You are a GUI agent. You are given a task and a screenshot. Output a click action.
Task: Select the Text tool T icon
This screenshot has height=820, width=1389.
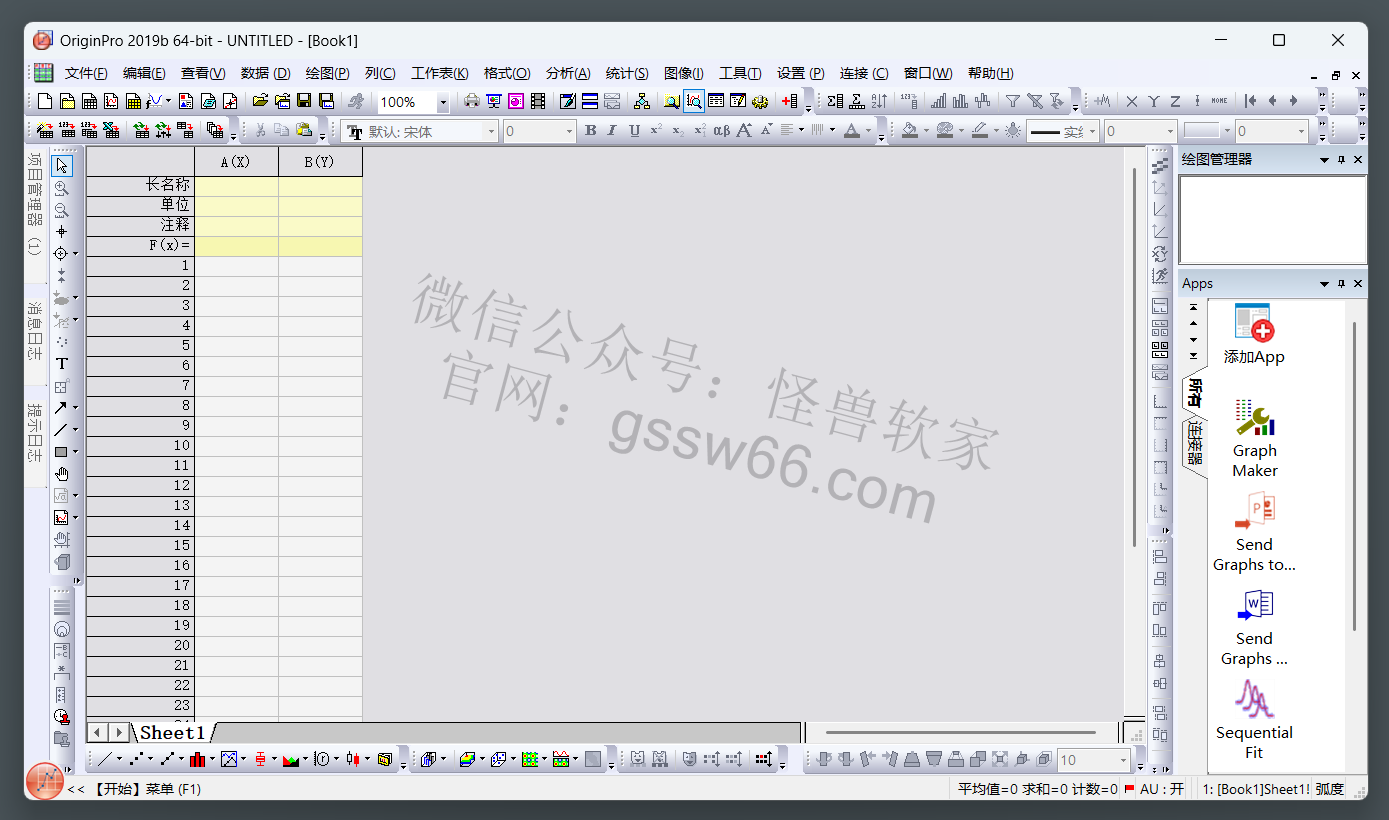pos(62,364)
